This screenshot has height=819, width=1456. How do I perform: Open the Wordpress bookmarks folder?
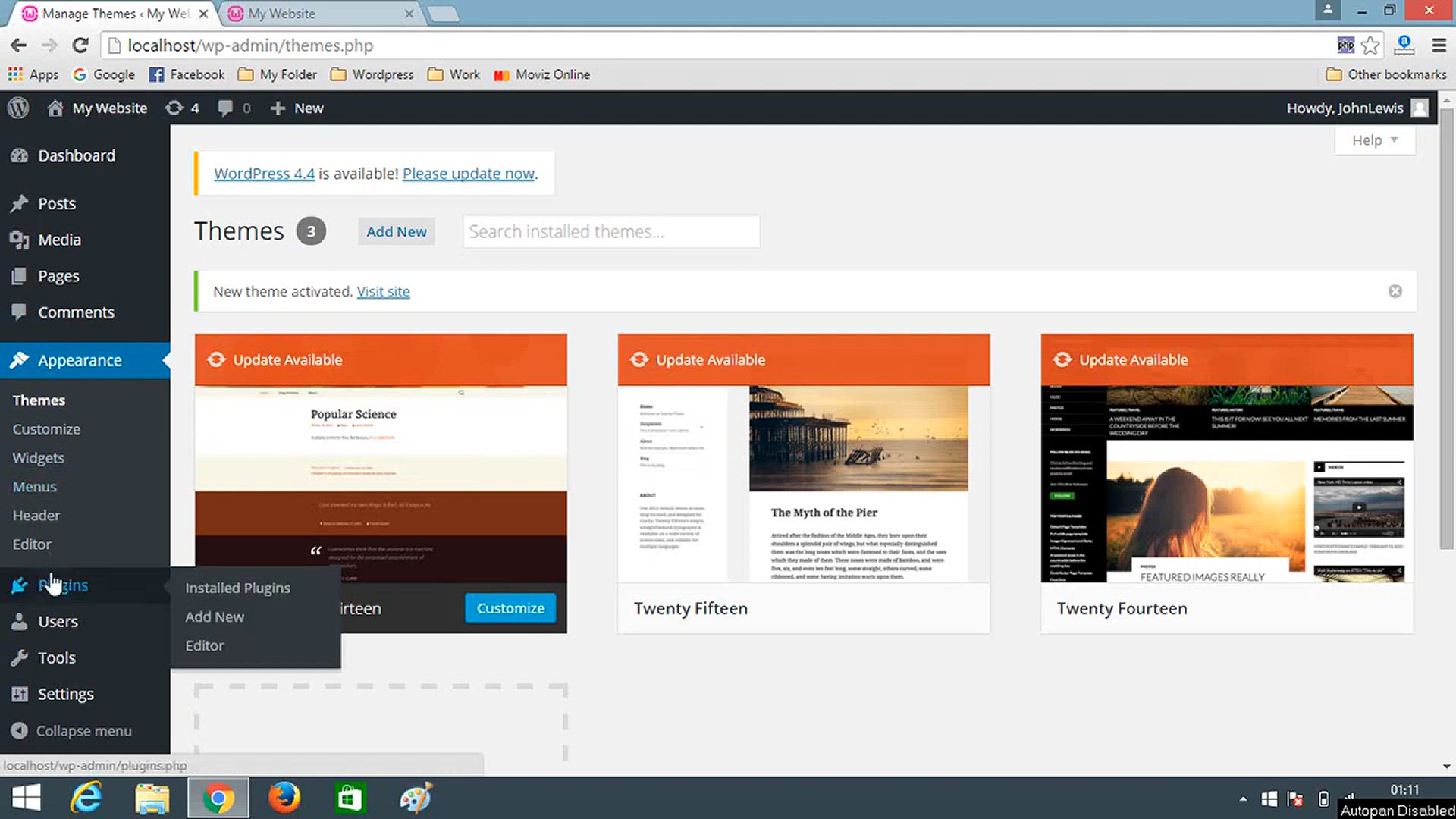click(x=372, y=74)
